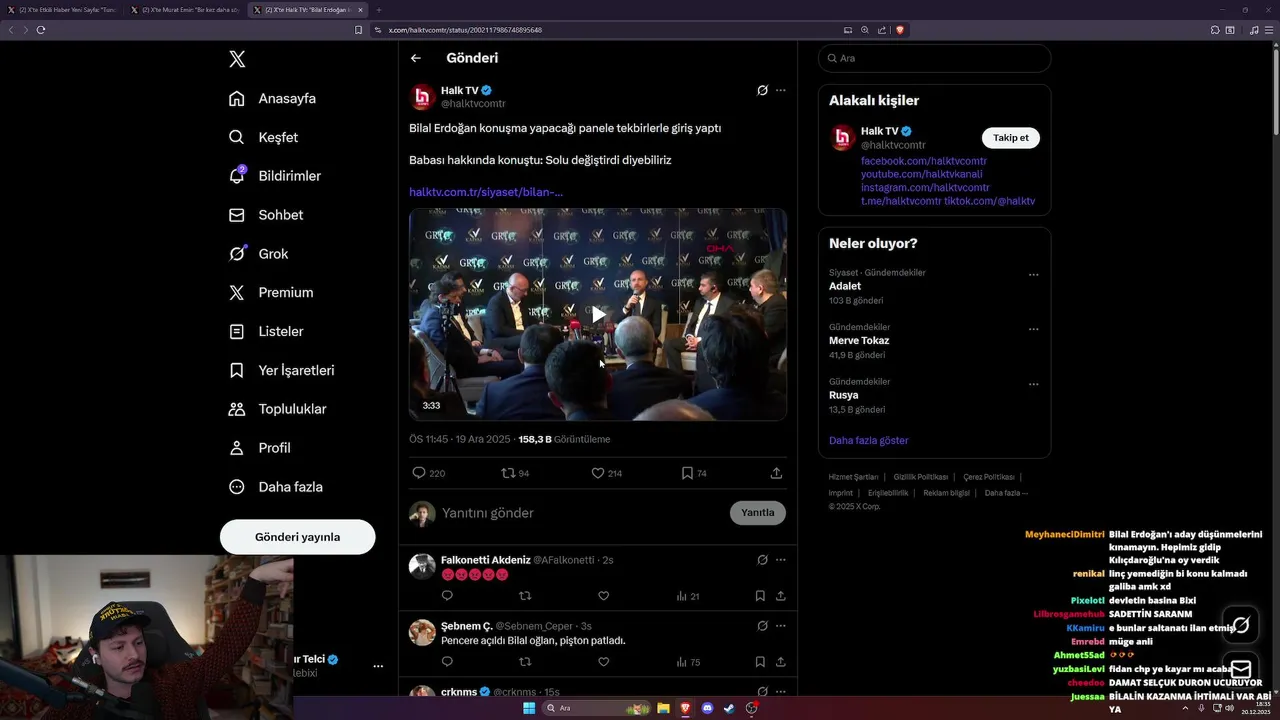Open Bildirimler bell icon
The image size is (1280, 720).
237,176
